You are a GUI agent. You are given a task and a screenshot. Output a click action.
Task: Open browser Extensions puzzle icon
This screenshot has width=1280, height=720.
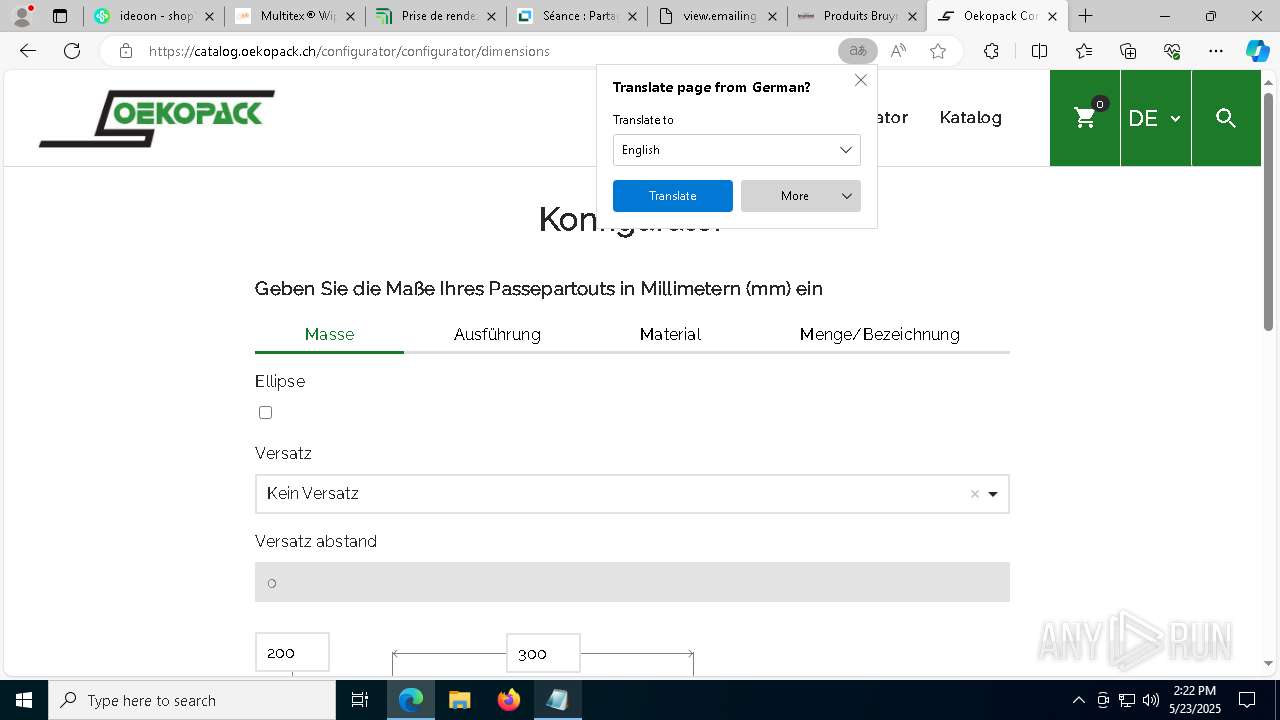click(991, 51)
